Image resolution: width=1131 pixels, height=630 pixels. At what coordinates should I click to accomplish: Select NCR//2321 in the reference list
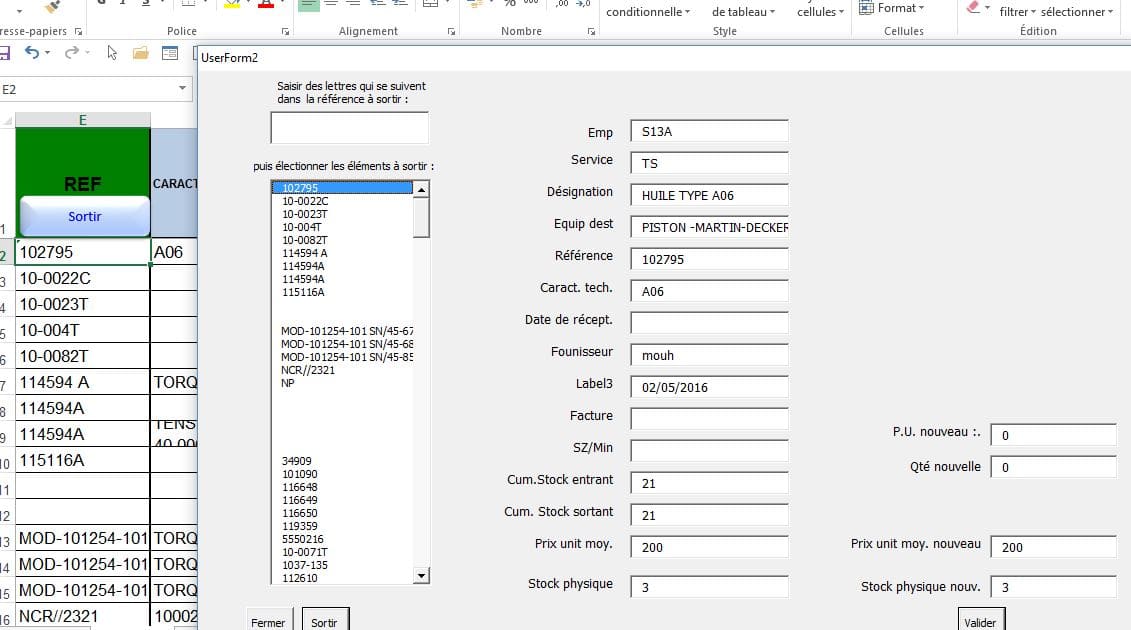[308, 370]
